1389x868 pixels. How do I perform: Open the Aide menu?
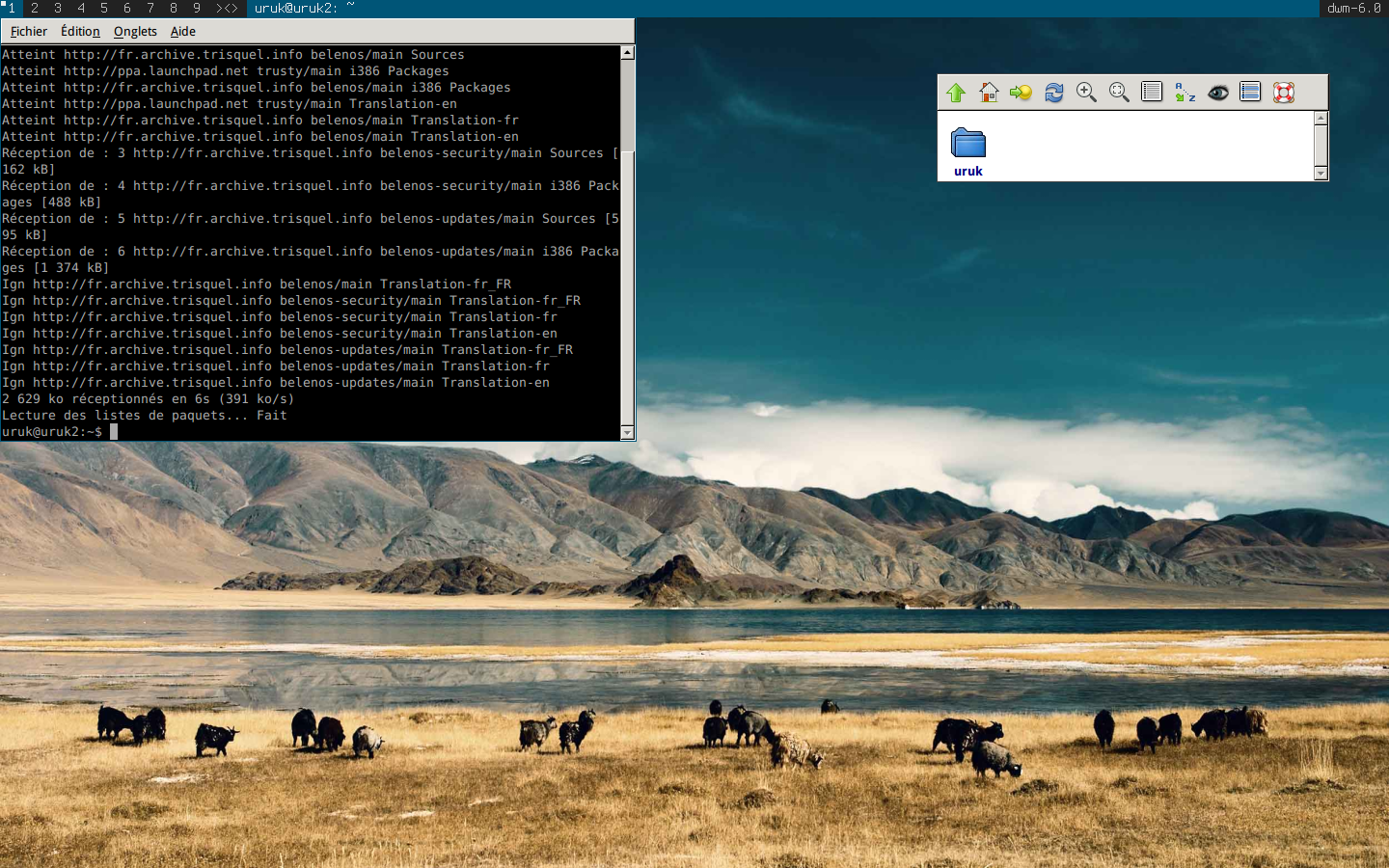(183, 32)
